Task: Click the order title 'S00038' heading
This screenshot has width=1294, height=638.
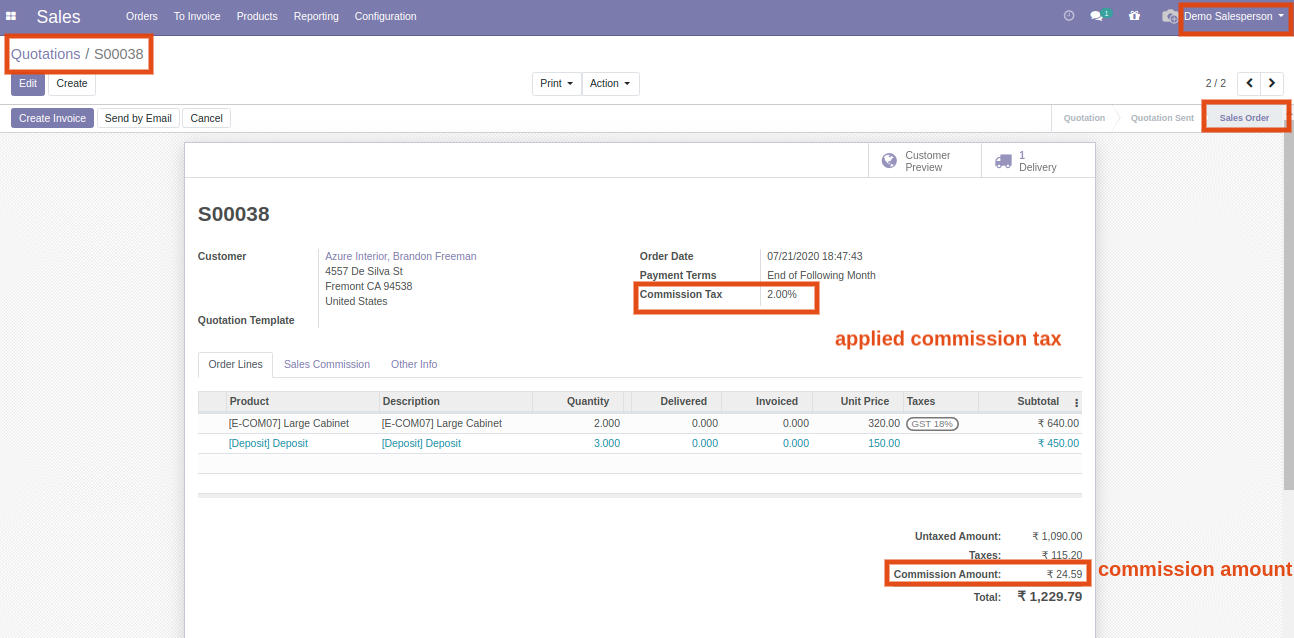Action: (234, 215)
